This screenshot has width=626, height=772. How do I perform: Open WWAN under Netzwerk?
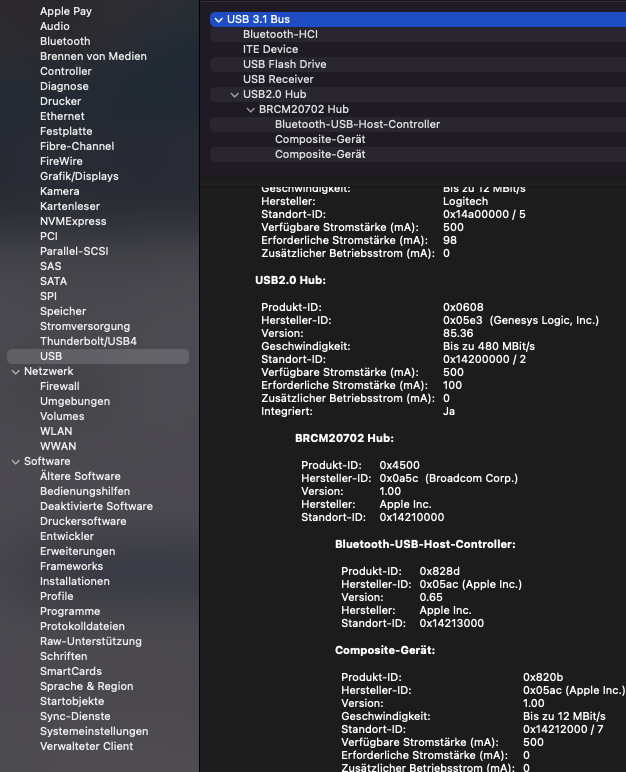(x=58, y=447)
